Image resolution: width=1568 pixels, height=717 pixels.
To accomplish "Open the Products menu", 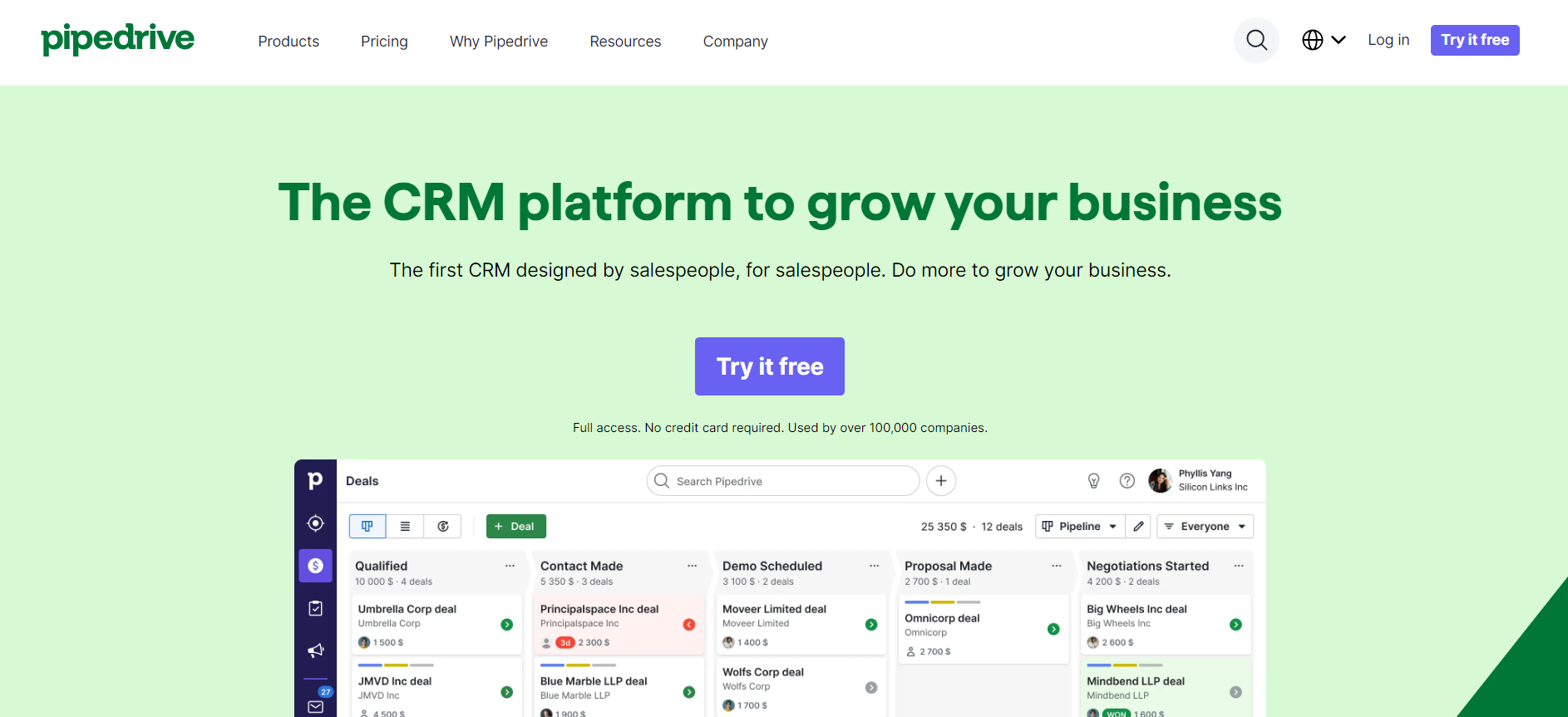I will tap(288, 42).
